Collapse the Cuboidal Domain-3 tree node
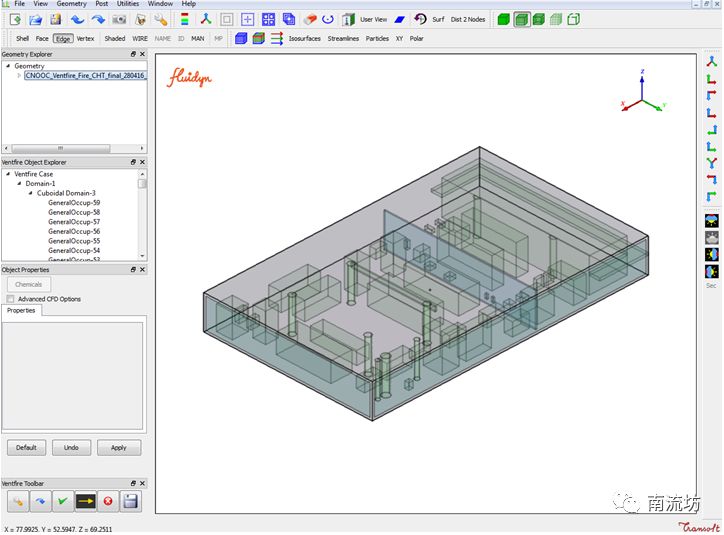 coord(30,193)
